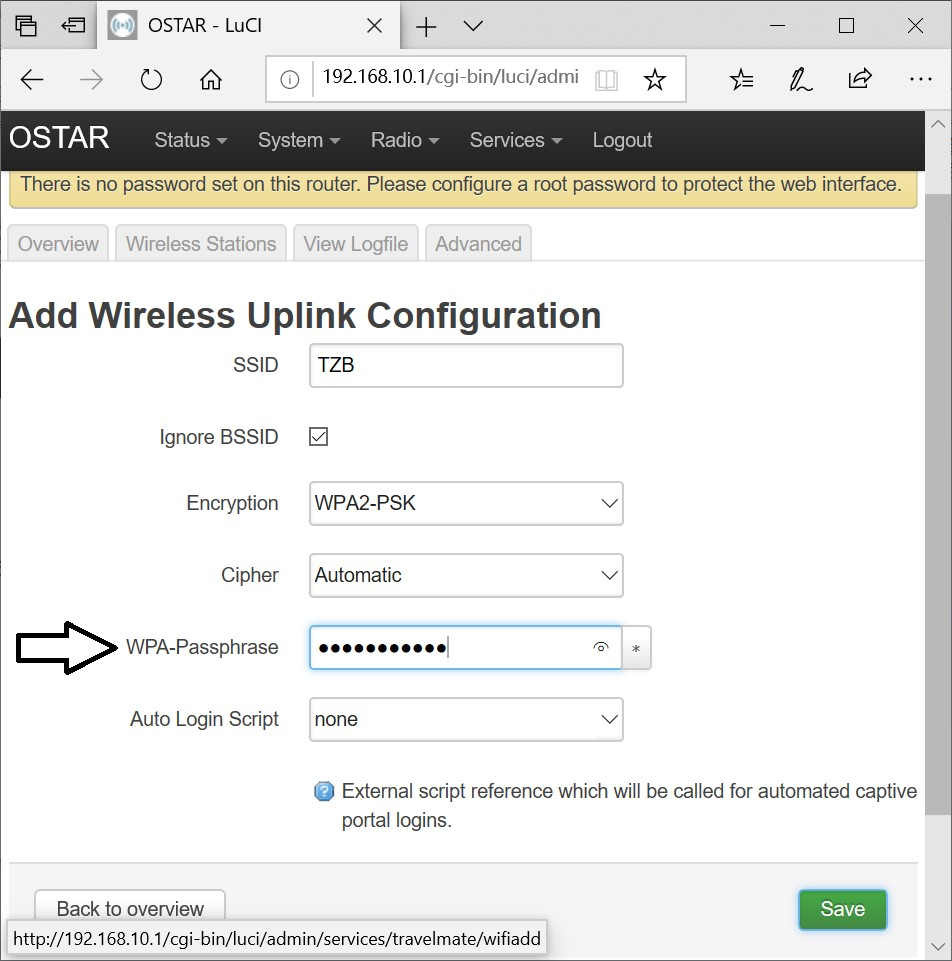952x961 pixels.
Task: Open reading view book icon
Action: (606, 80)
